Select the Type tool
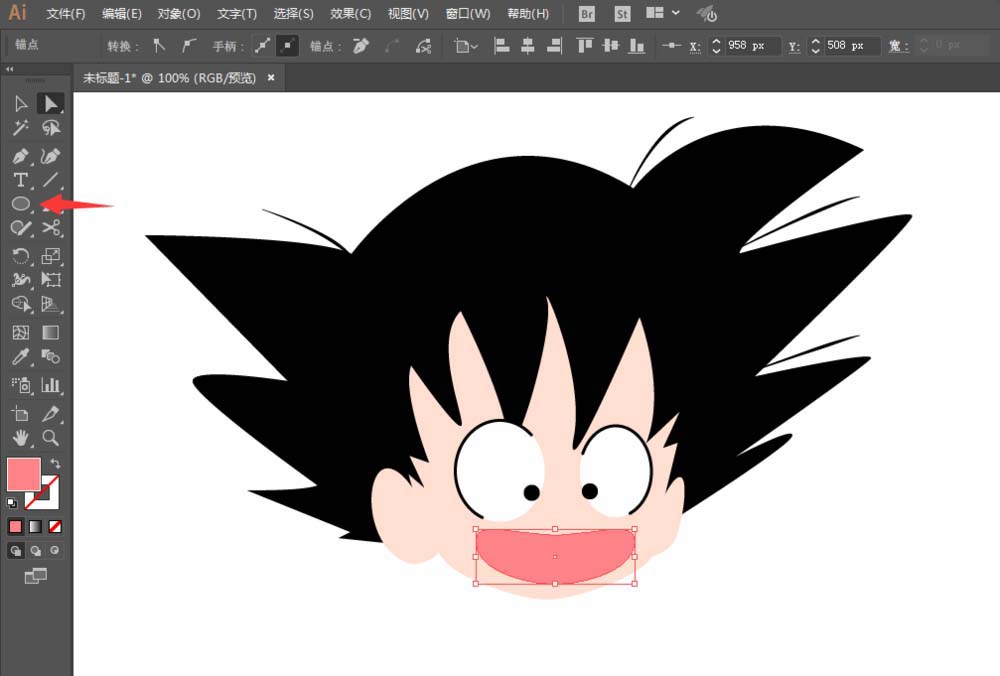The width and height of the screenshot is (1000, 676). [20, 180]
